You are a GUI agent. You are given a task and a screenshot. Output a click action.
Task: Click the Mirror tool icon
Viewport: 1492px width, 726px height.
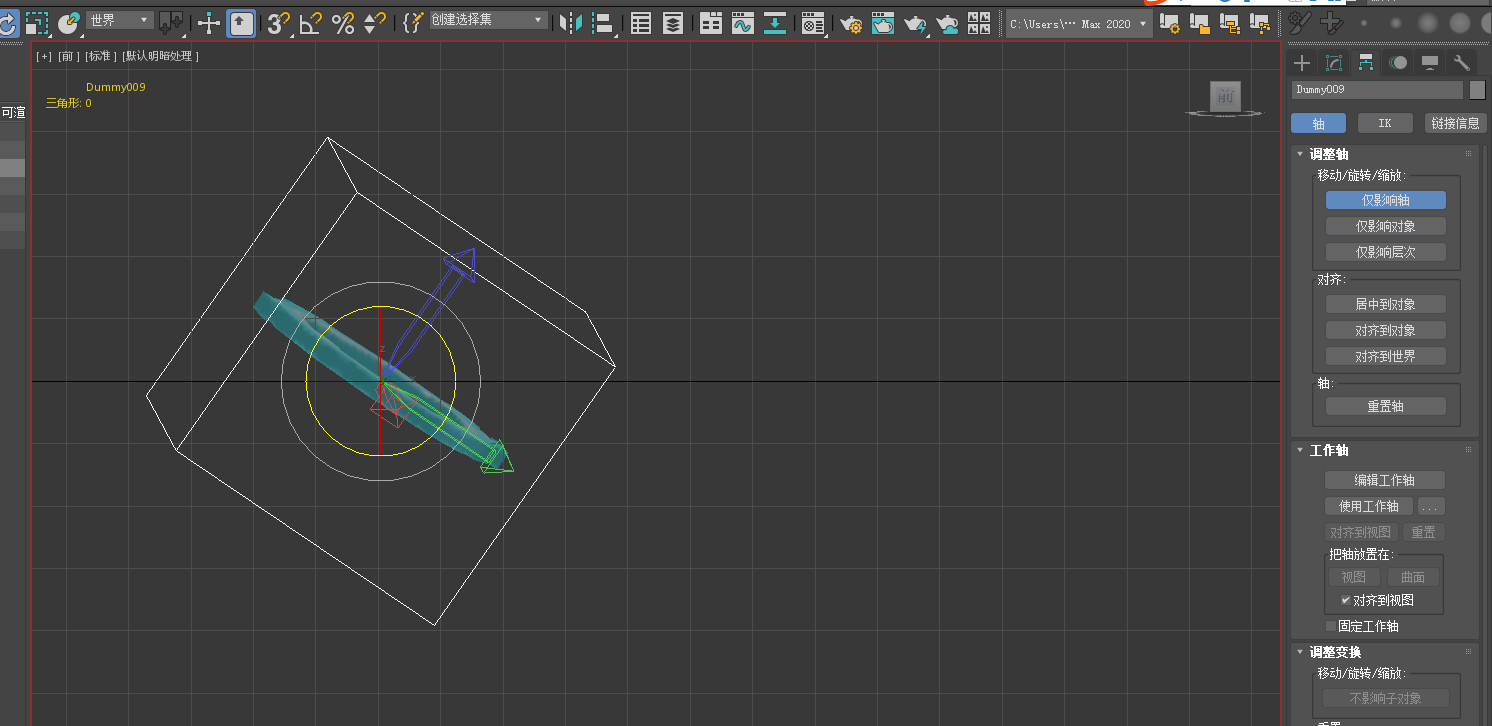click(571, 24)
